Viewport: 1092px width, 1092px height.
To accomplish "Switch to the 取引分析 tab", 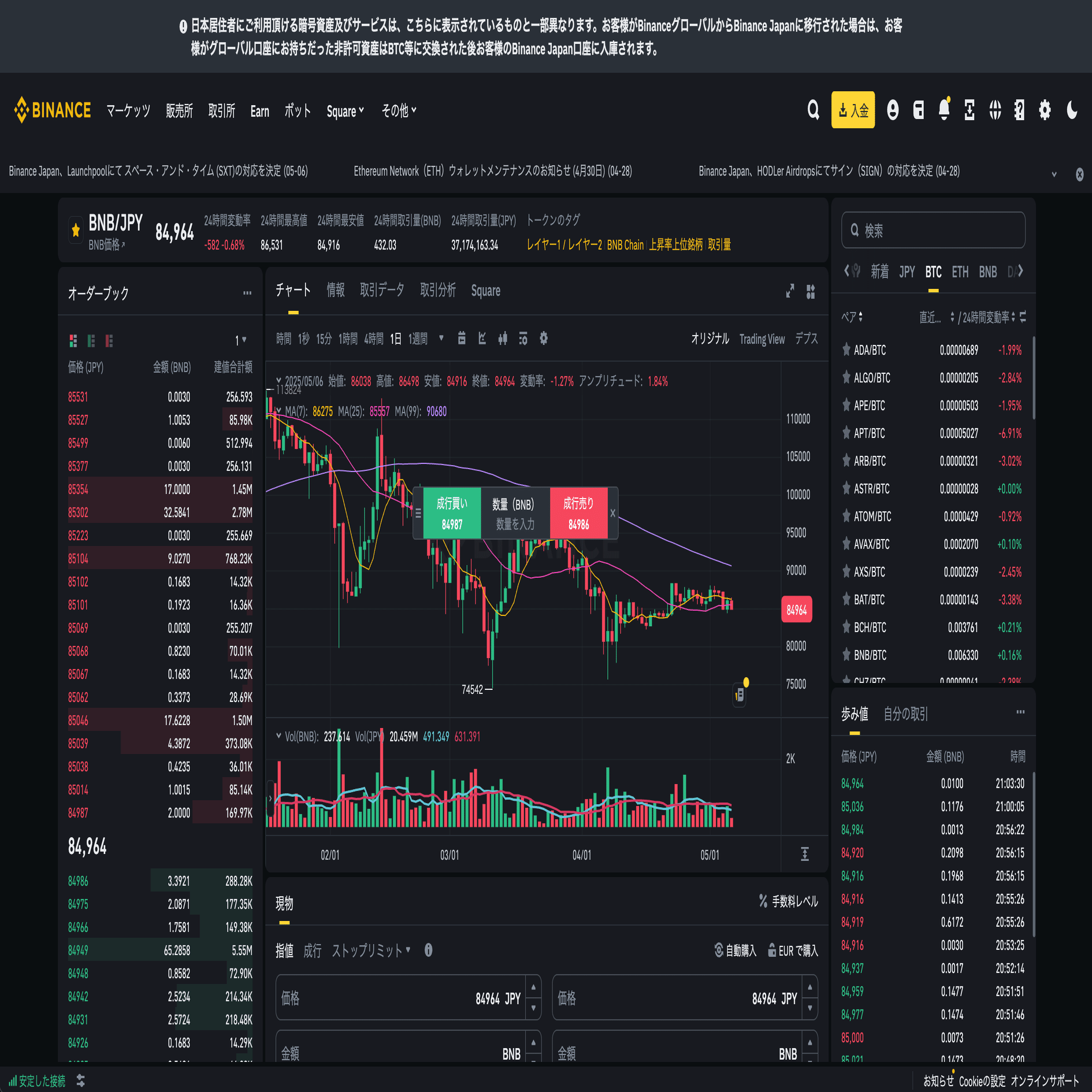I will [438, 290].
